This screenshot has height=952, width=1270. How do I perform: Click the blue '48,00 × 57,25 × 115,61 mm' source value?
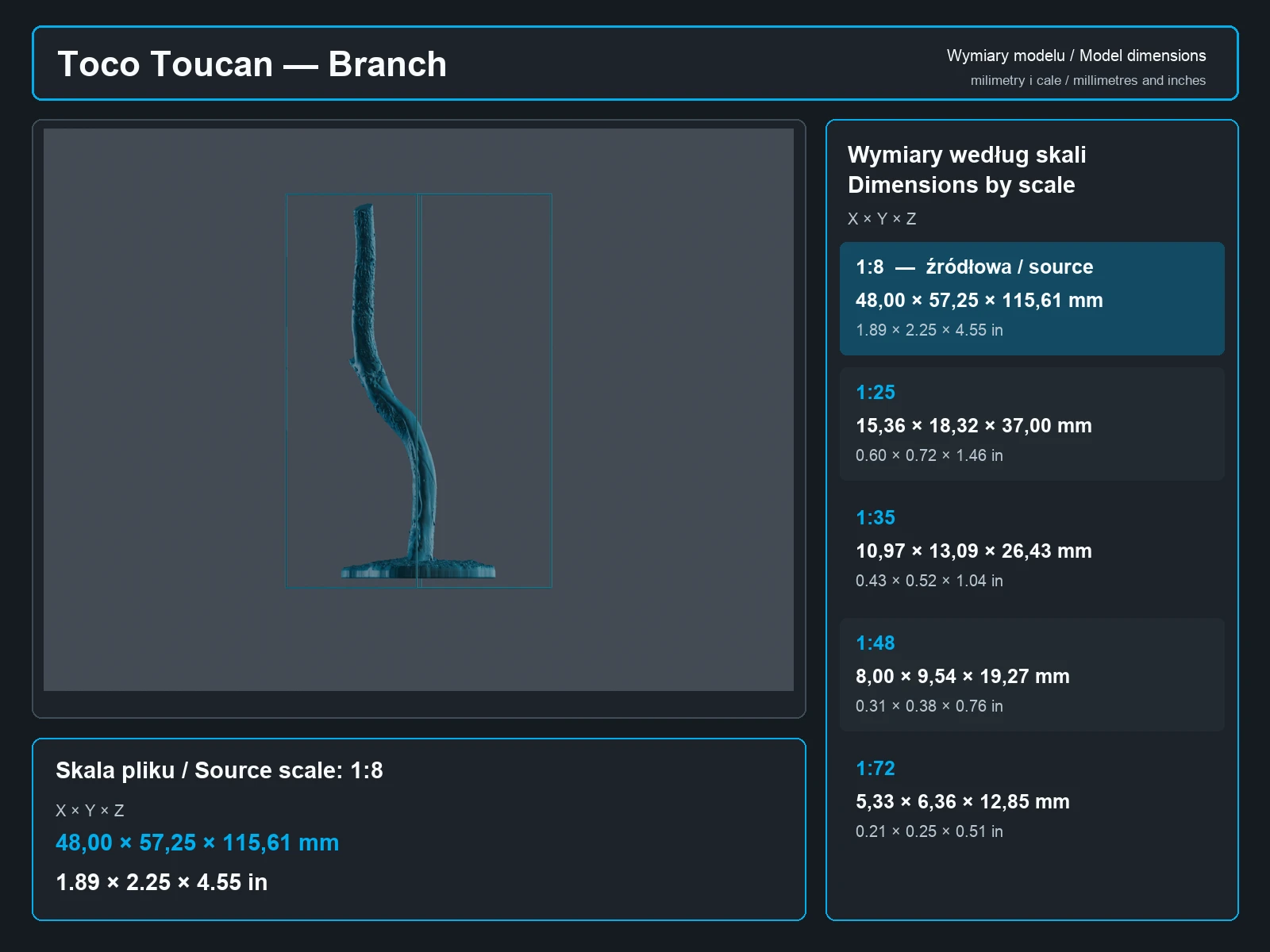click(x=197, y=843)
